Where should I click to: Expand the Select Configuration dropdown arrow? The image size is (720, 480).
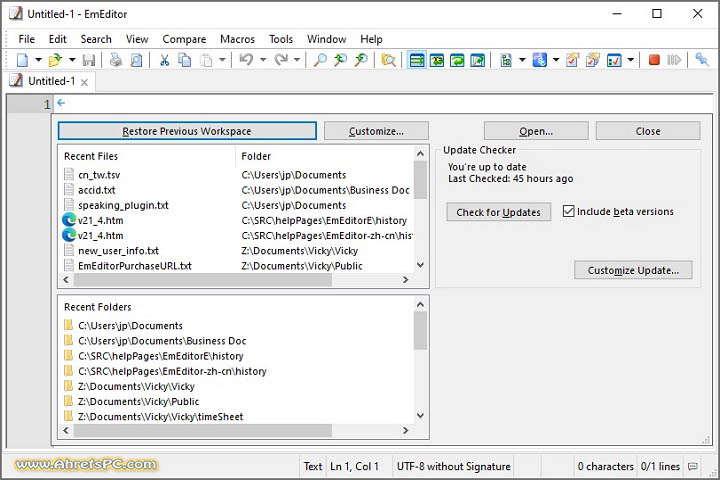point(556,60)
